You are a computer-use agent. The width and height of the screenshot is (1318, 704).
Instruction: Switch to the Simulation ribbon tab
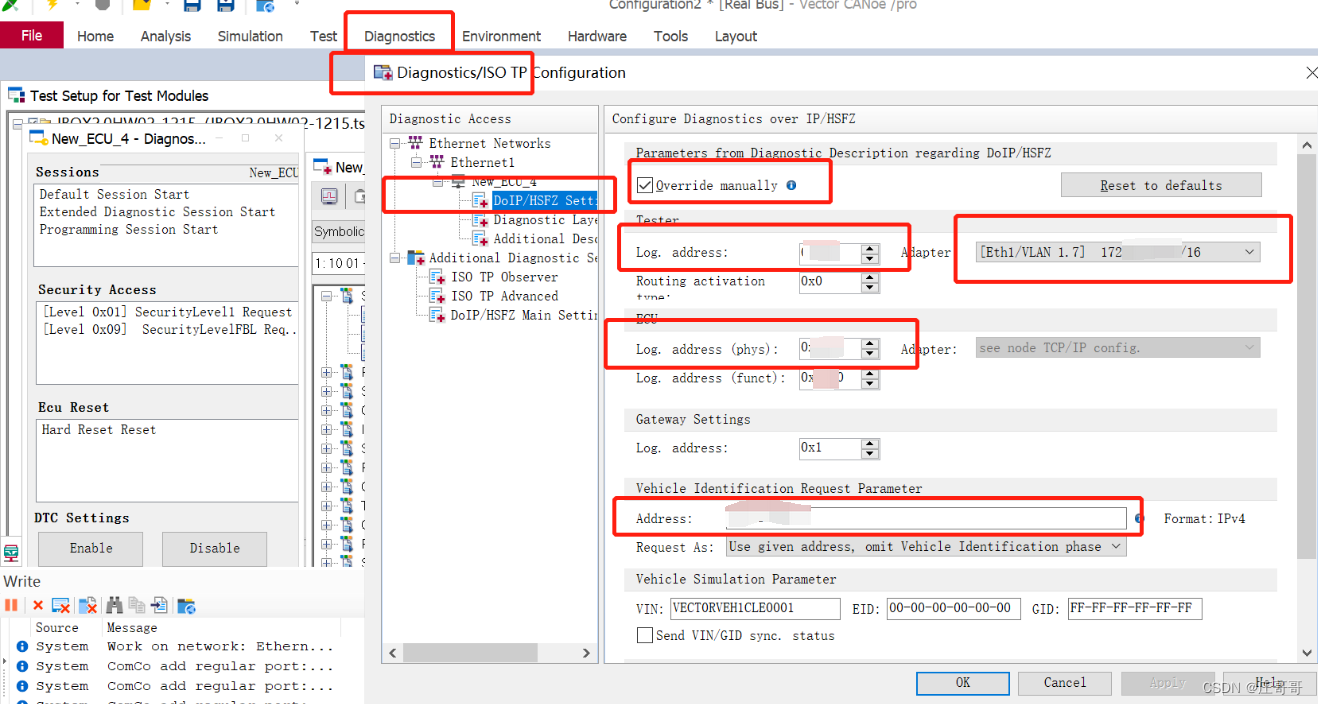250,36
